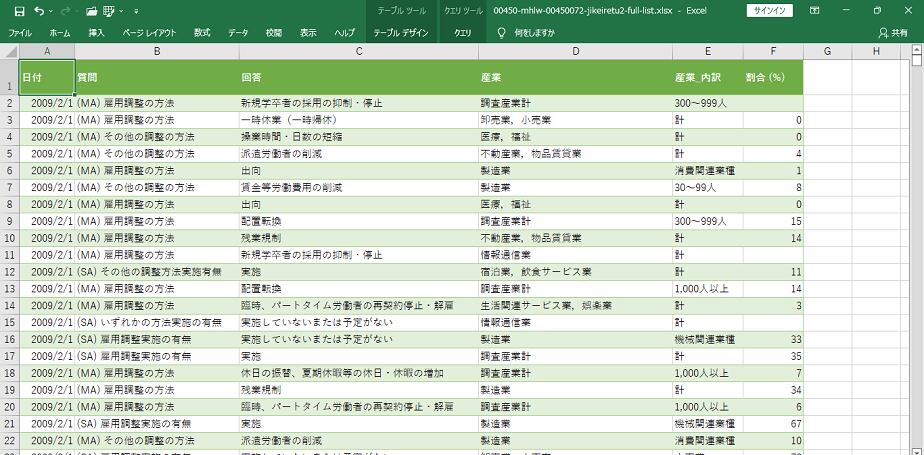Open Customize Quick Access Toolbar dropdown
The image size is (924, 455).
pyautogui.click(x=136, y=11)
